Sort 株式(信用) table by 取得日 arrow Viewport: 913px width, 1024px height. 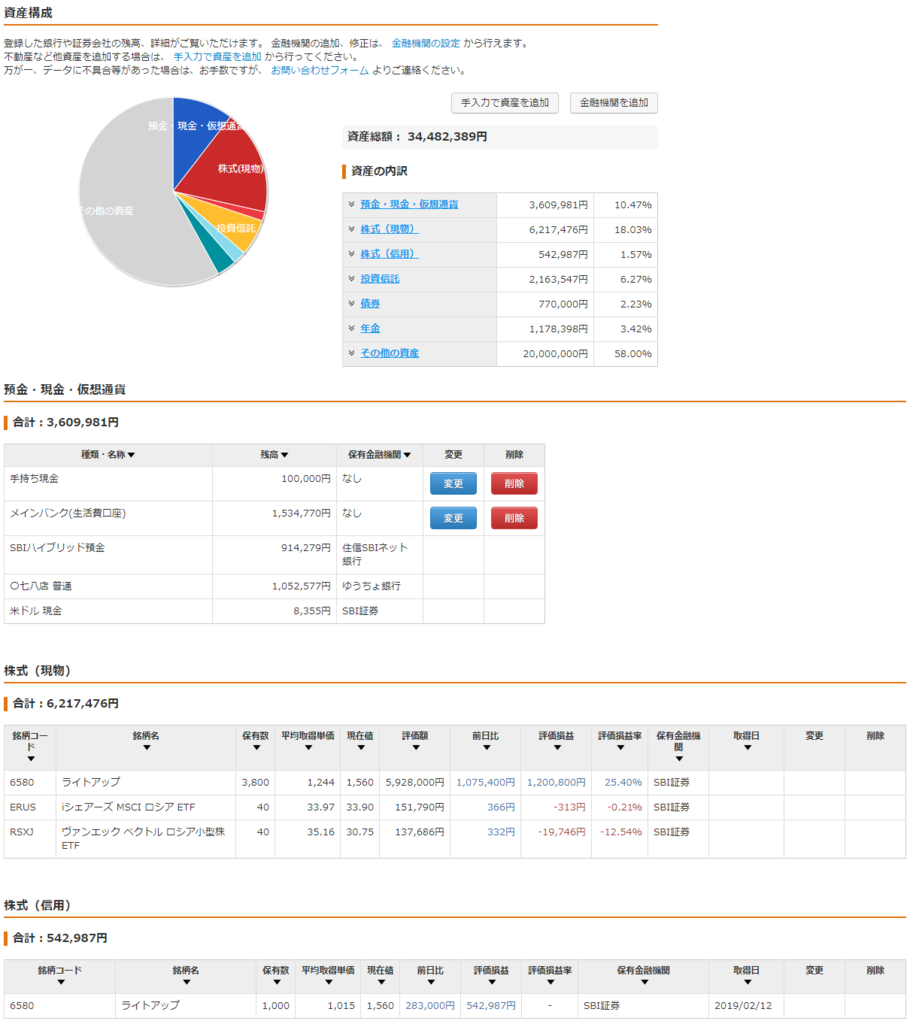coord(747,982)
